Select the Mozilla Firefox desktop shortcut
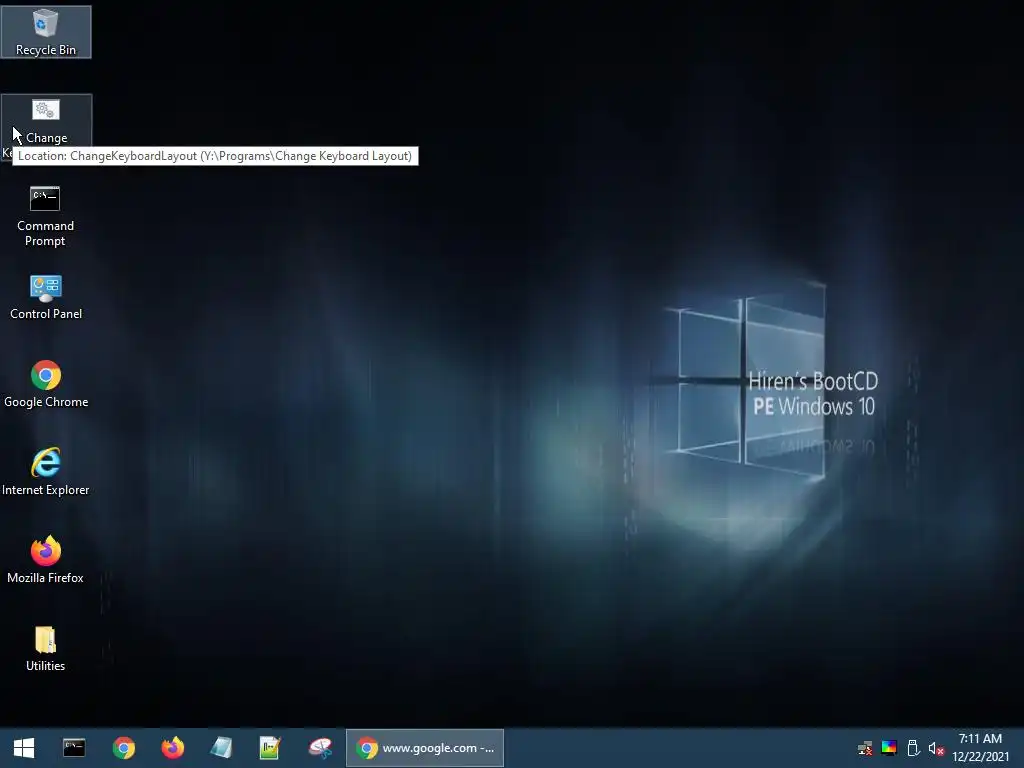 point(46,560)
